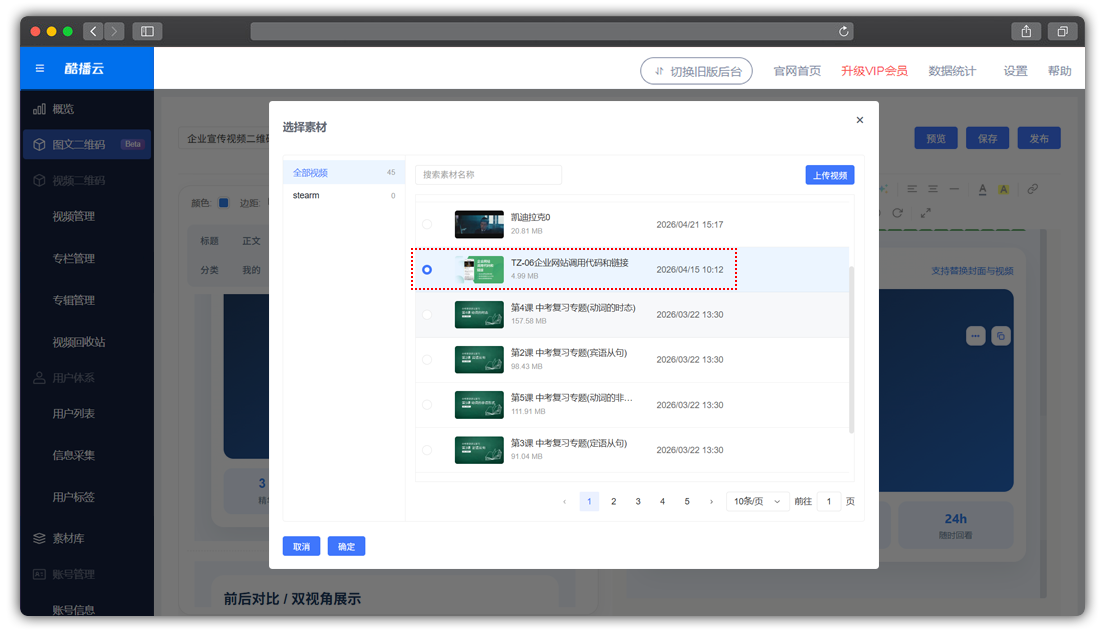Click the 上传视频 upload button

(x=829, y=175)
